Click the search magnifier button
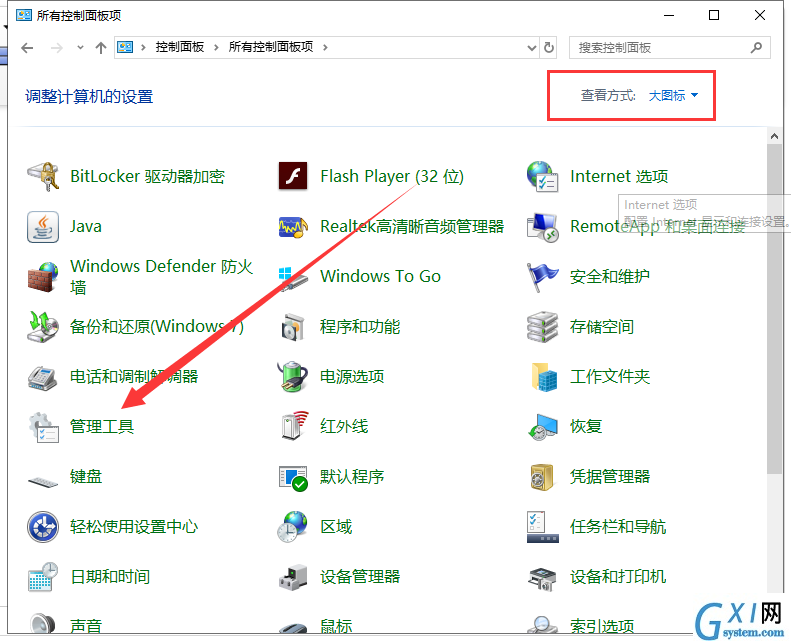 click(756, 48)
